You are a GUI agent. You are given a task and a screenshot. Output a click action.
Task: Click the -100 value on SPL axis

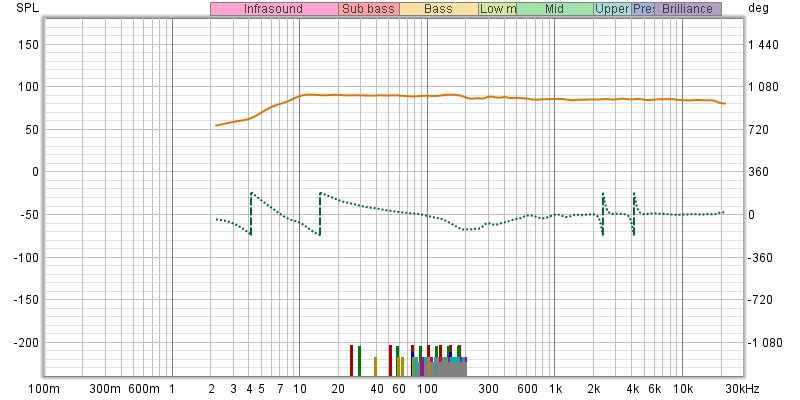click(26, 257)
